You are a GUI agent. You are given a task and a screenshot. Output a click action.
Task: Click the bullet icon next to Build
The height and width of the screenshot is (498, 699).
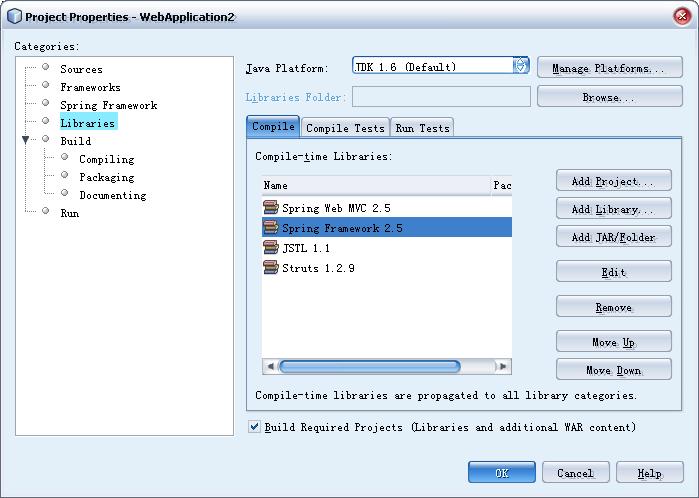pos(45,139)
